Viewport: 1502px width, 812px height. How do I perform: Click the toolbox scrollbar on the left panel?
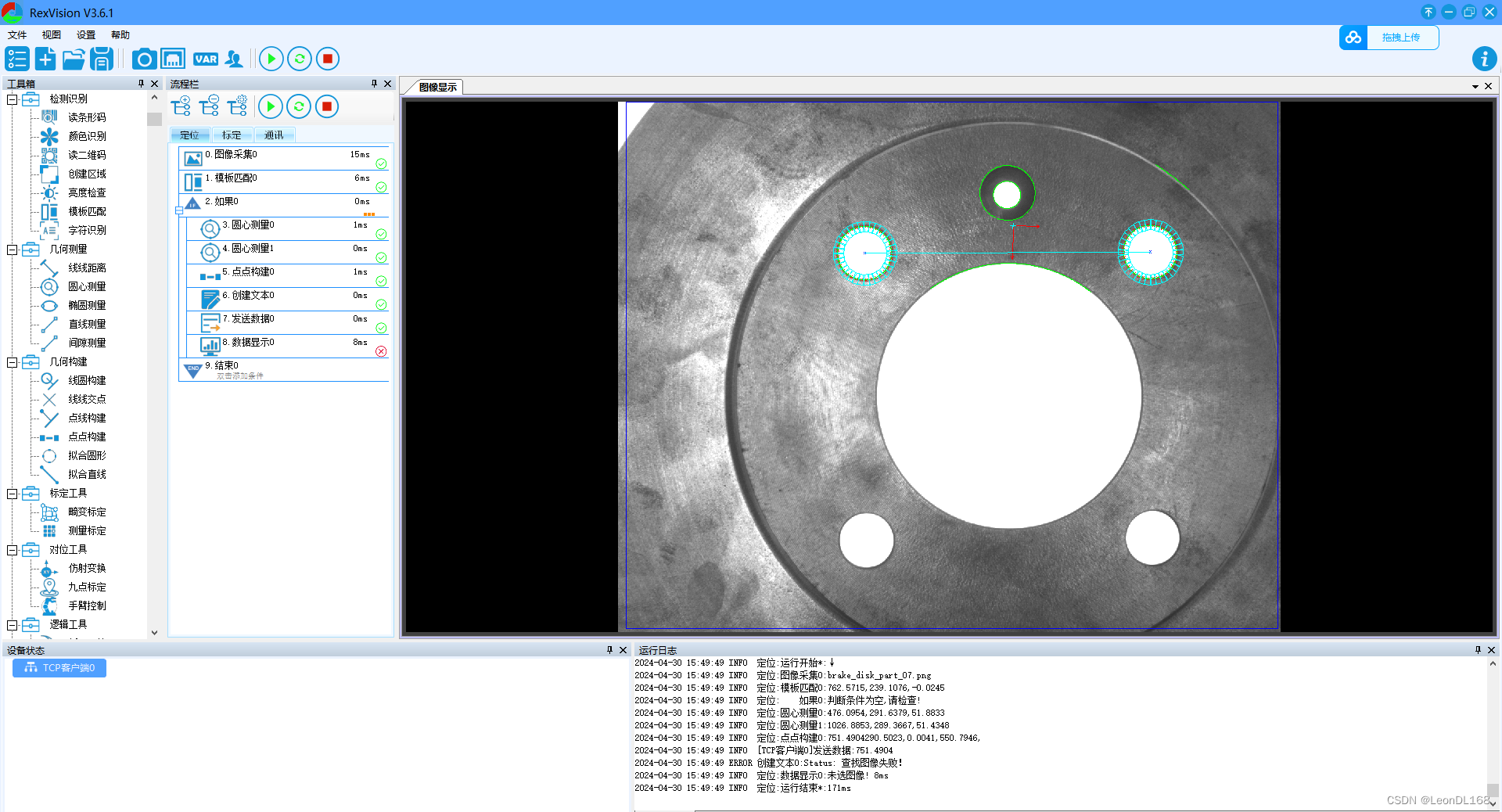[154, 119]
